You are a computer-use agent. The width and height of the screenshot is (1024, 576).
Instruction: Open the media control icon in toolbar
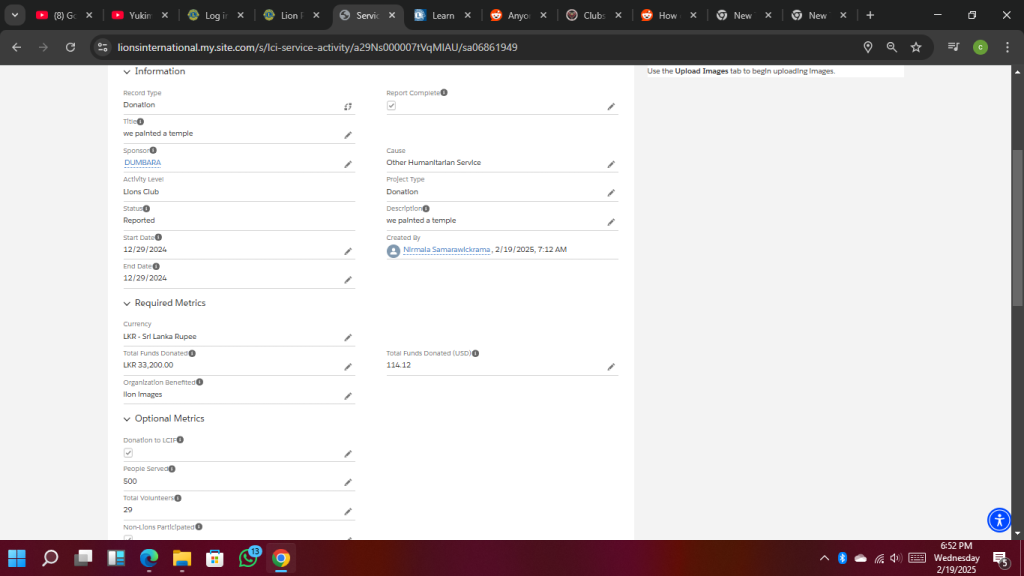[x=953, y=47]
